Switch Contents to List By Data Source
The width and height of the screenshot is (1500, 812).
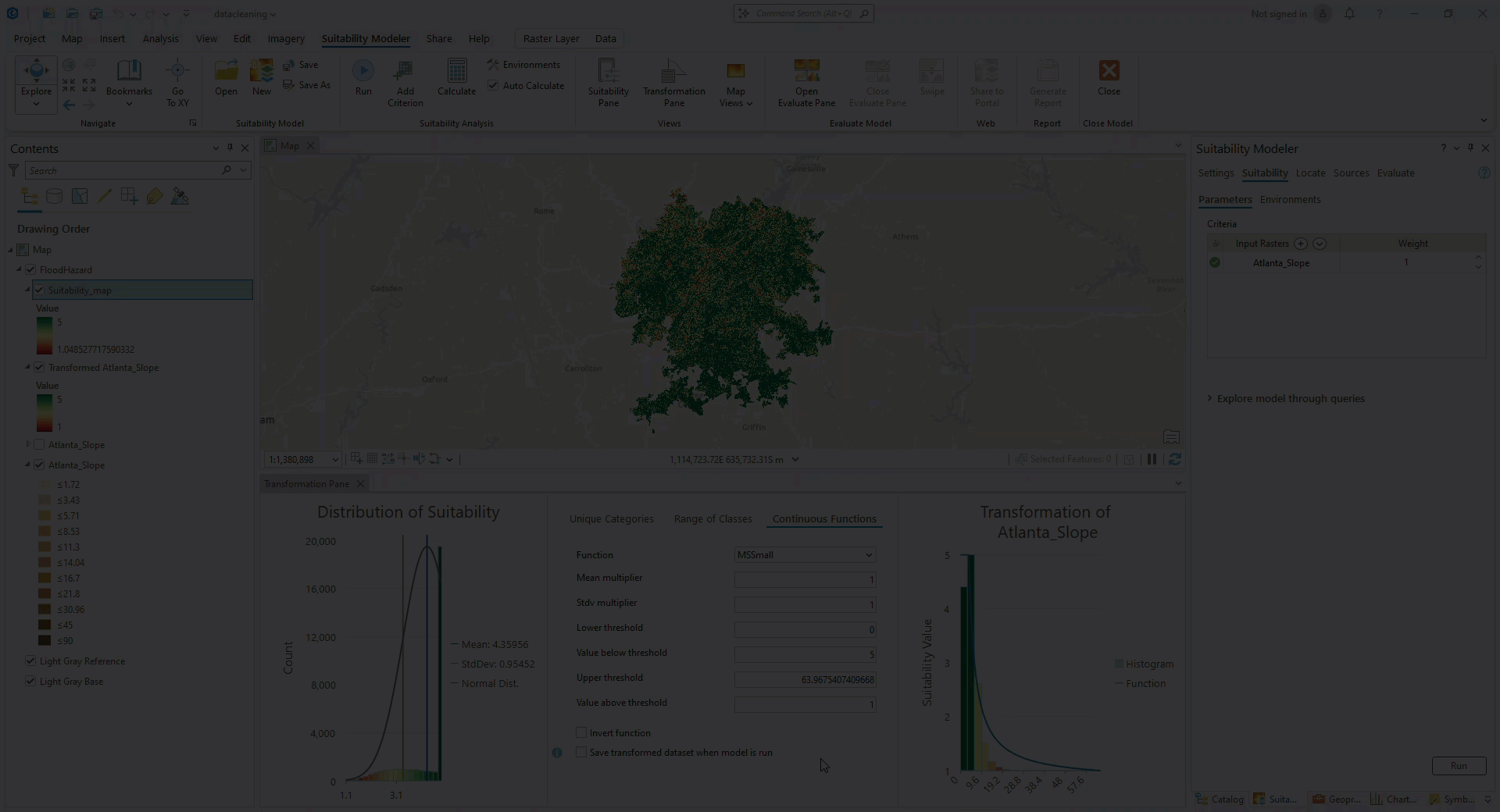click(x=55, y=196)
